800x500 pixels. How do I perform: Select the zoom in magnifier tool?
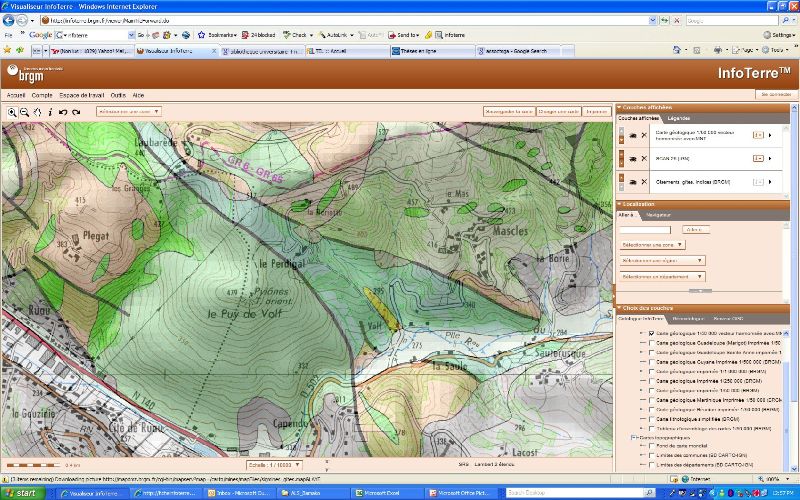coord(12,112)
